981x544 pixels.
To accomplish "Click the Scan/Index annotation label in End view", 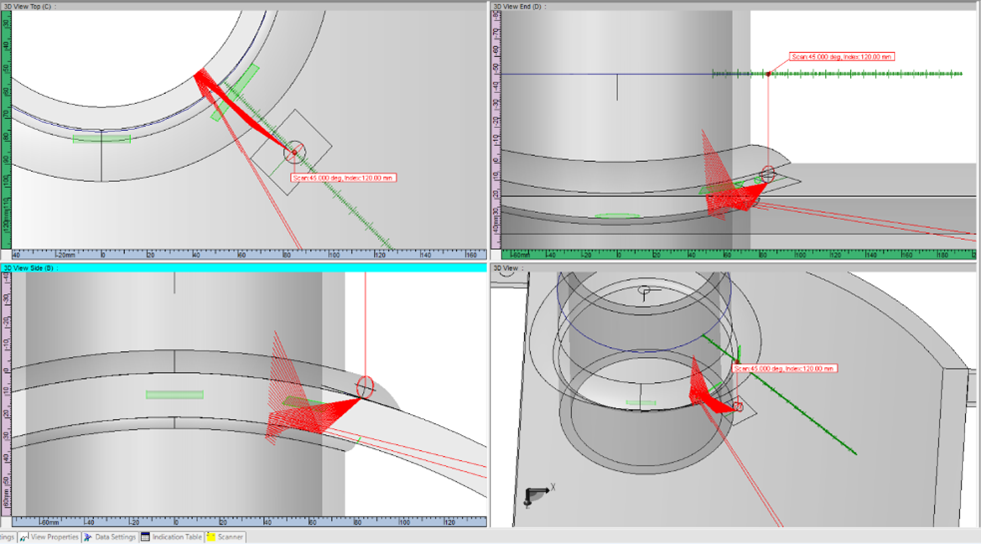I will point(840,57).
